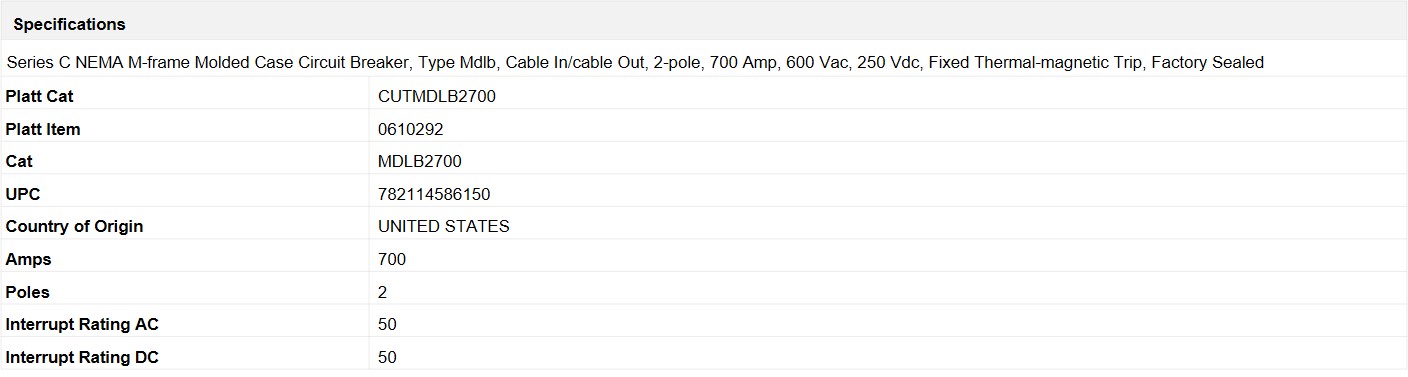The width and height of the screenshot is (1408, 377).
Task: Select the product description sentence text
Action: click(x=635, y=62)
